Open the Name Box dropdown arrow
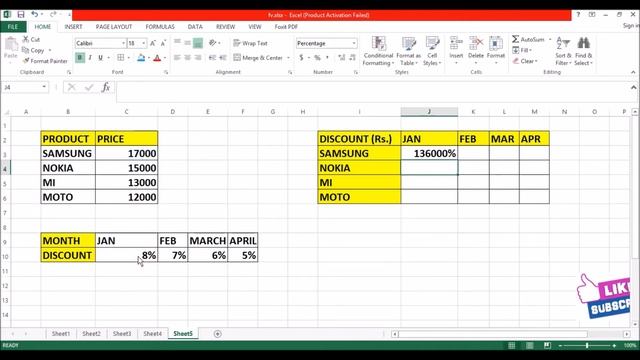This screenshot has height=360, width=640. coord(44,87)
